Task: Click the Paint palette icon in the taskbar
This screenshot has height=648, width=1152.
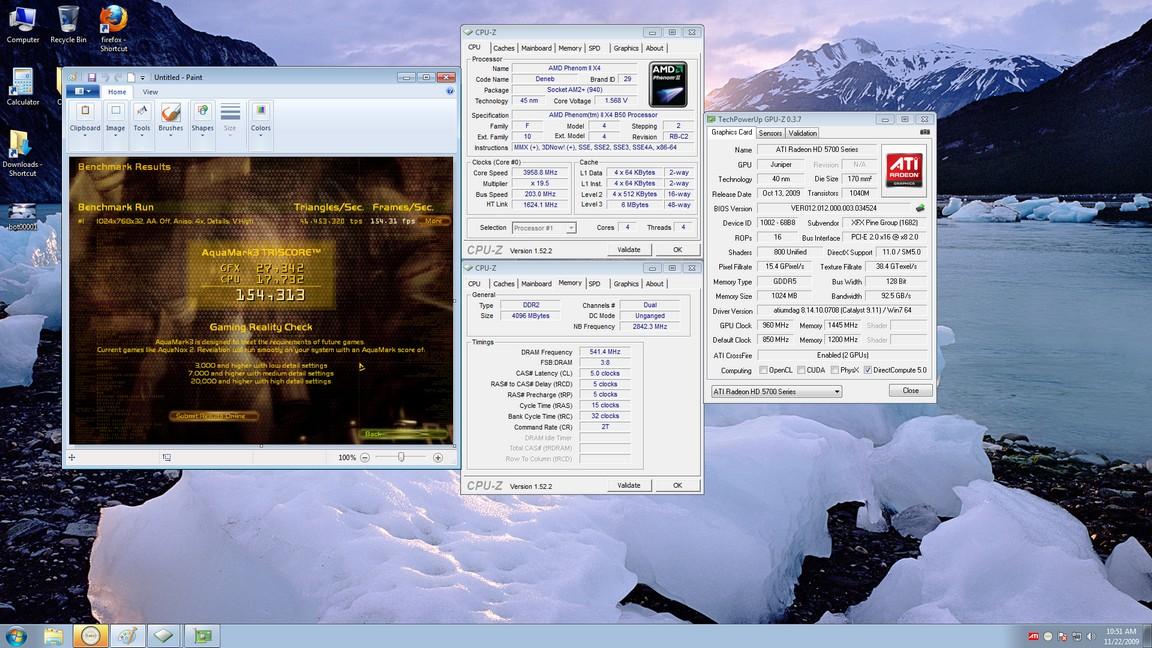Action: coord(127,636)
